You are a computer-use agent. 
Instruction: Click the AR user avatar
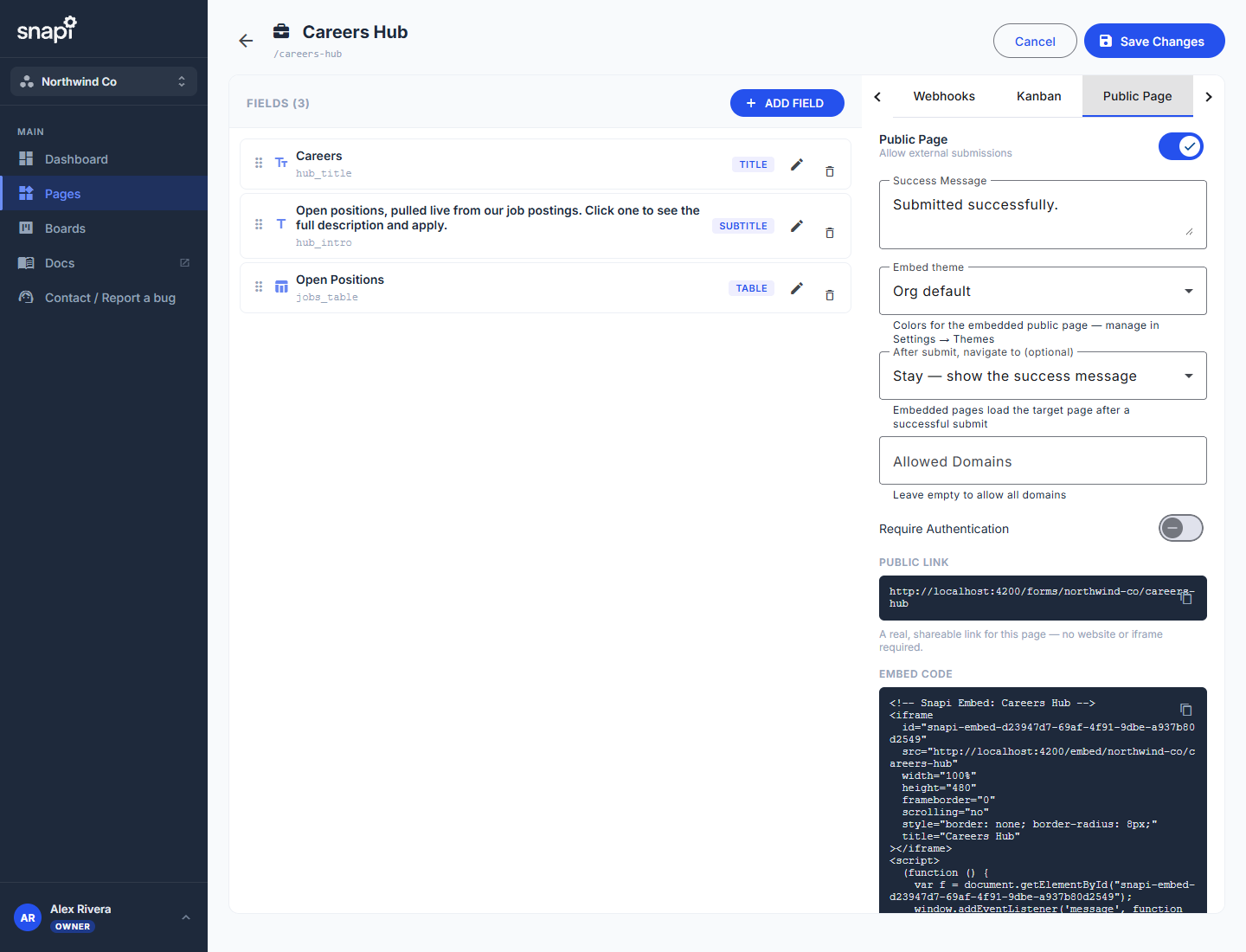[28, 917]
